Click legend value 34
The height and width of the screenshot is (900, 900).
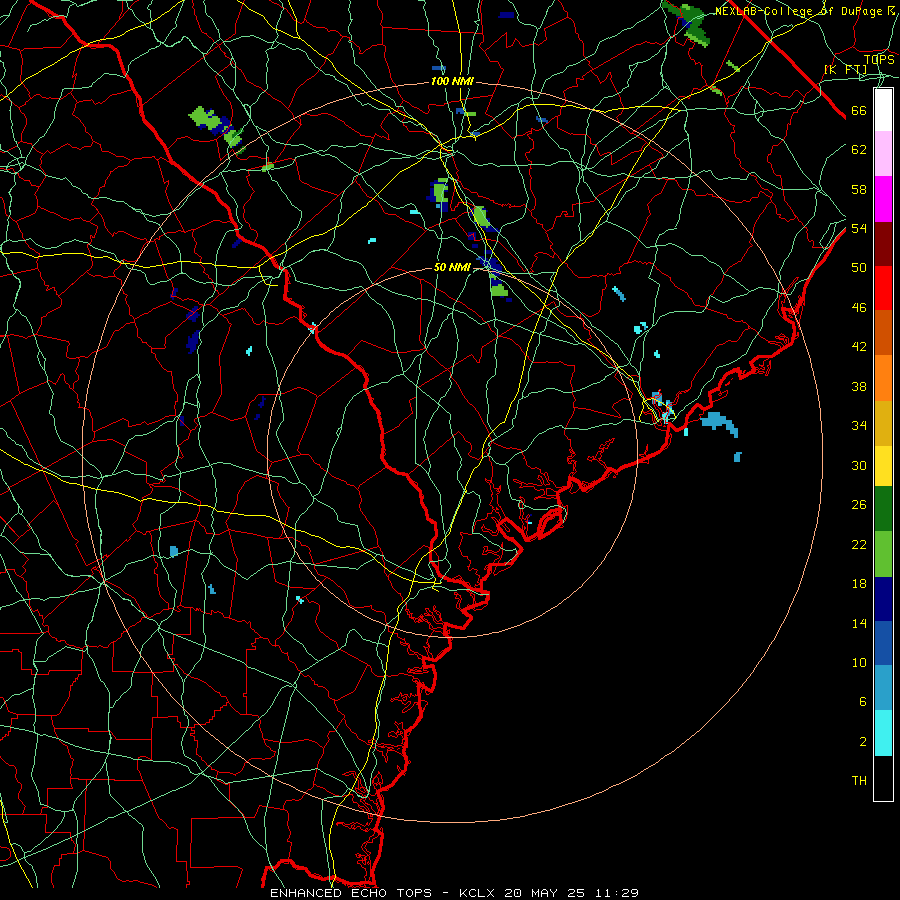pos(859,425)
